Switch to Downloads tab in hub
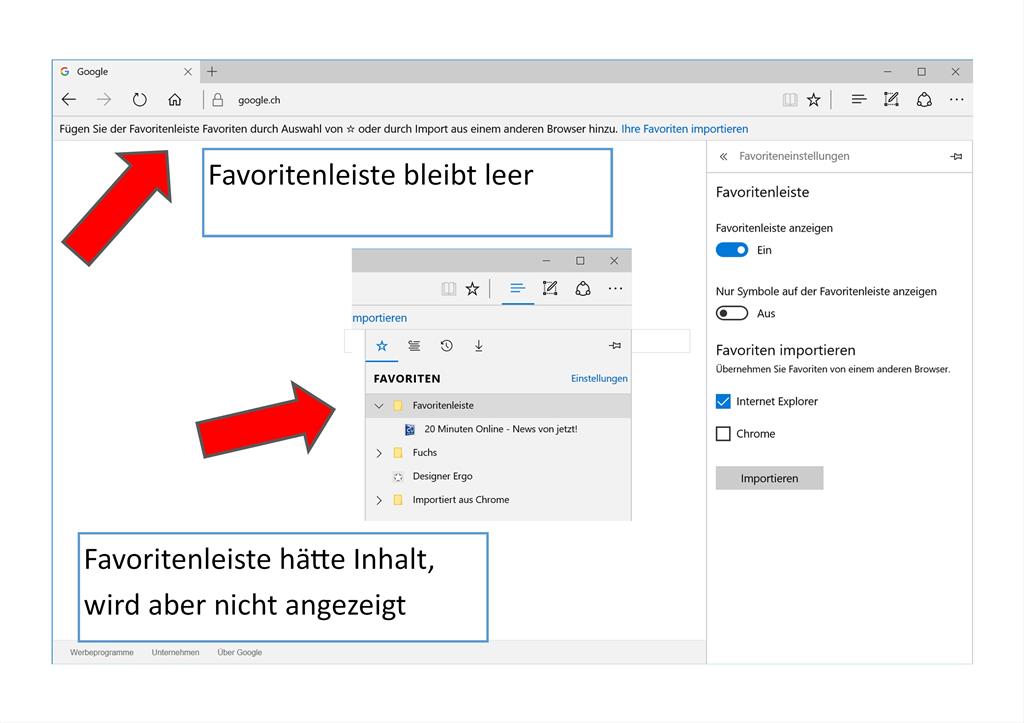This screenshot has height=723, width=1024. coord(479,345)
